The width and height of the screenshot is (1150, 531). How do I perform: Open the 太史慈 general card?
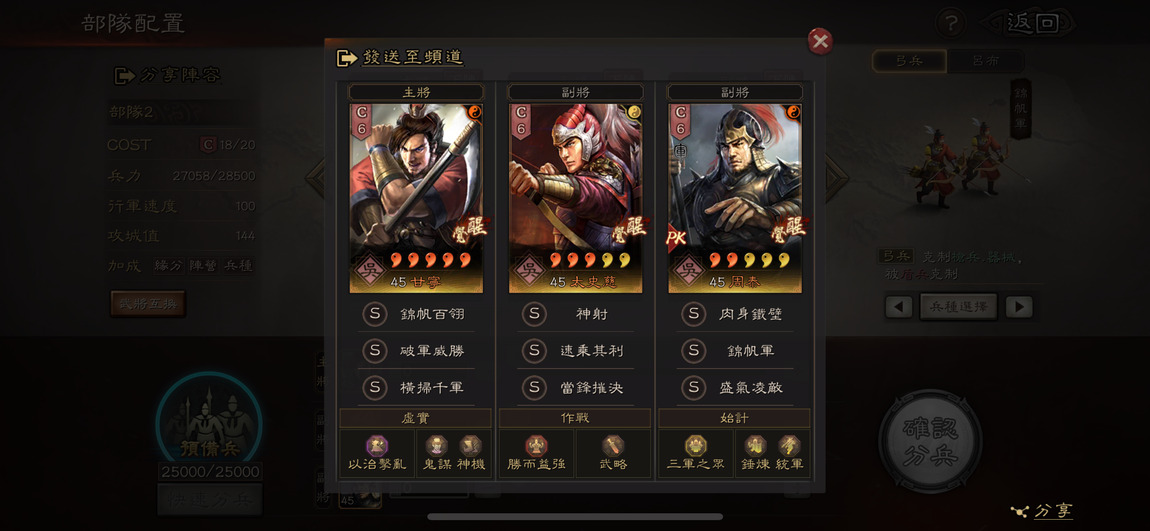click(x=576, y=198)
